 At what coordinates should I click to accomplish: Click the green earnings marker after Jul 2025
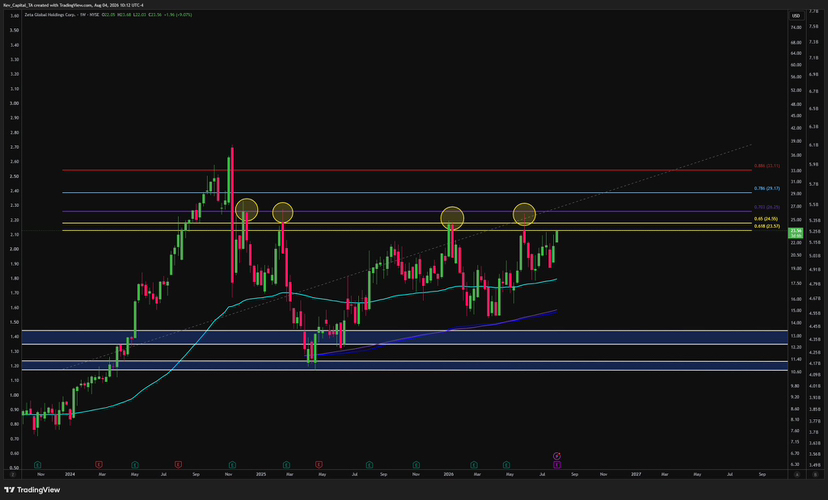click(x=370, y=465)
